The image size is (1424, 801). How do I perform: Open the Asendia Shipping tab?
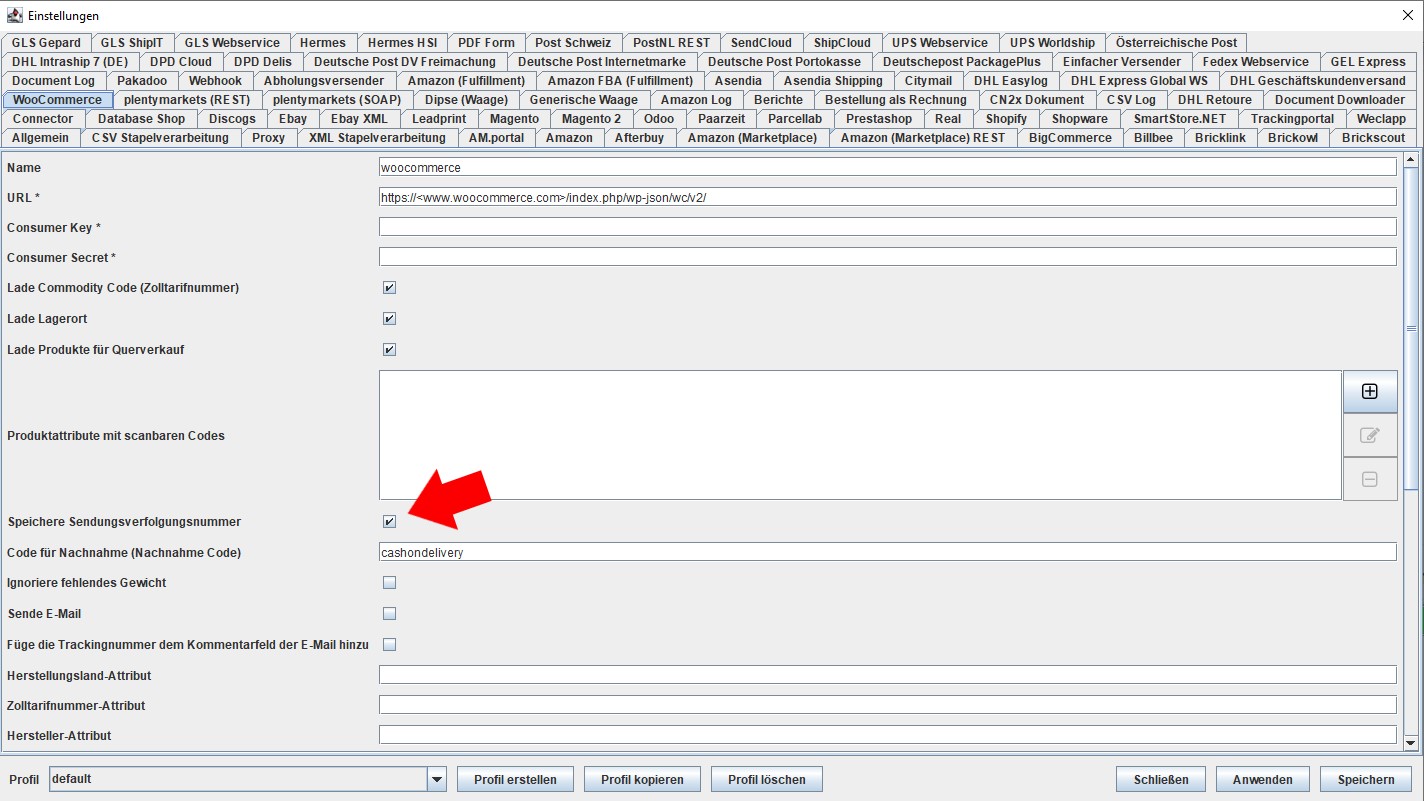[833, 81]
